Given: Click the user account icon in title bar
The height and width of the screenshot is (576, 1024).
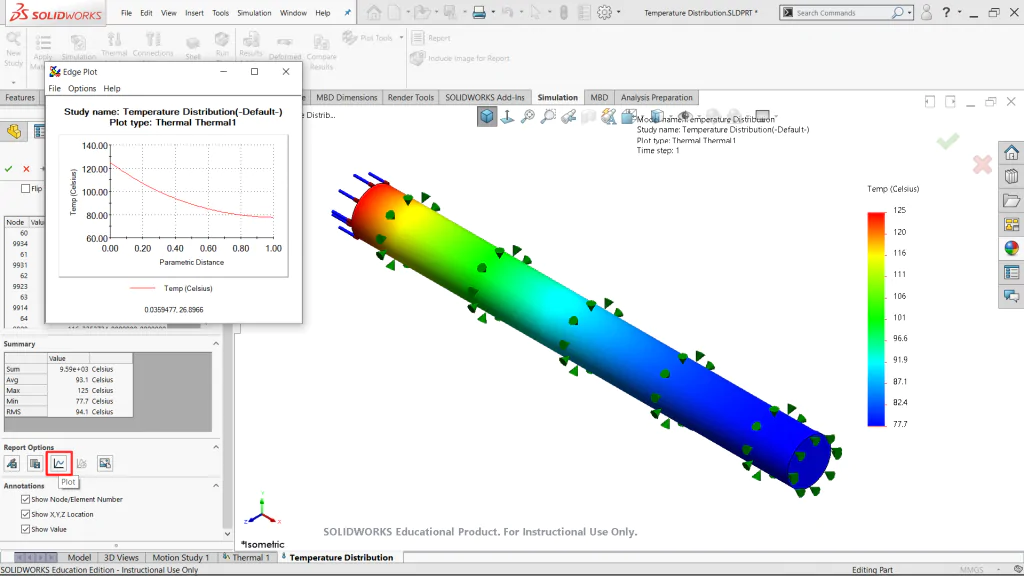Looking at the screenshot, I should [926, 12].
